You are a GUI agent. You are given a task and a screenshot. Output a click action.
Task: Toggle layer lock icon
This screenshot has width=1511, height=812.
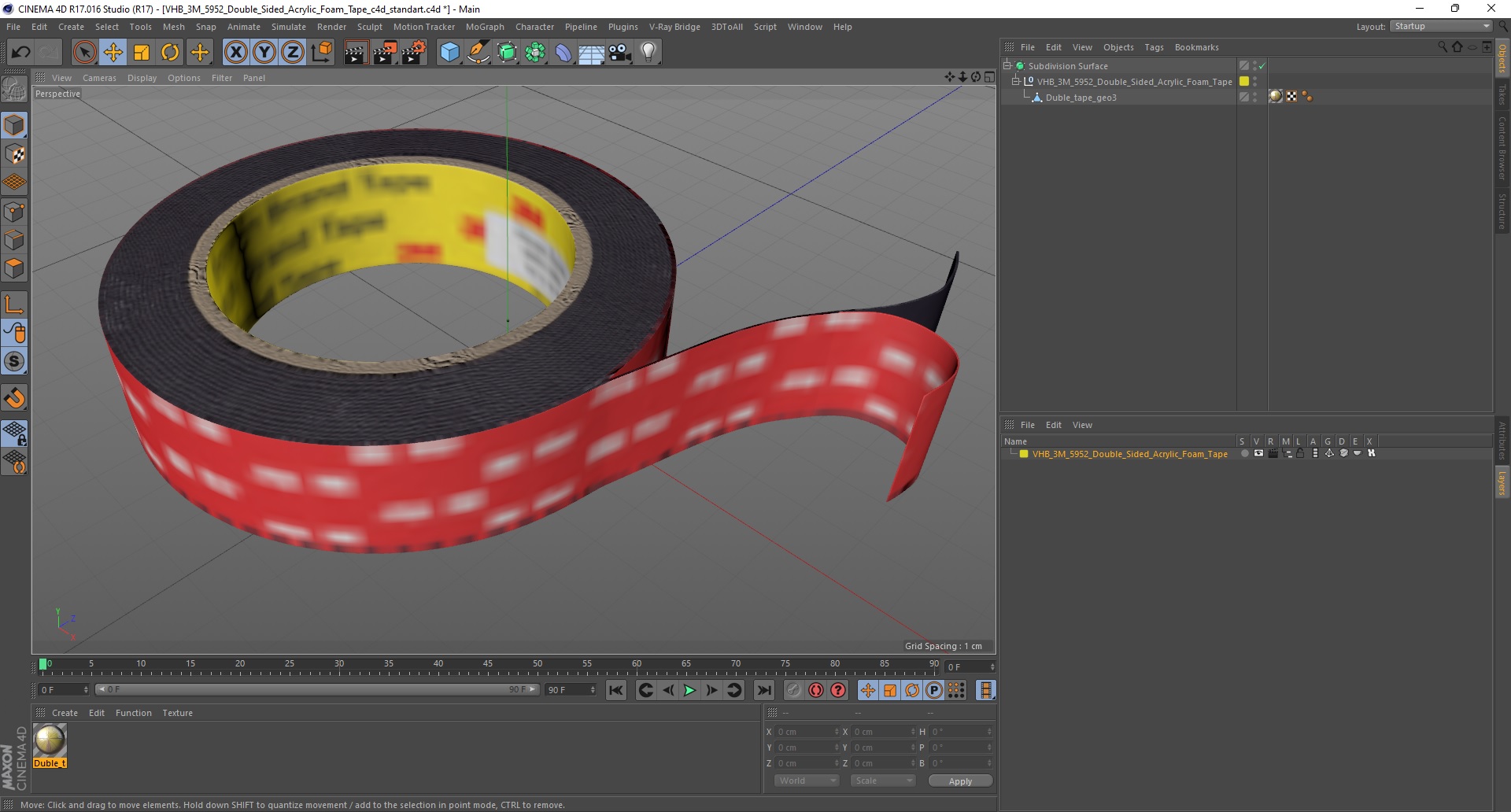1301,453
